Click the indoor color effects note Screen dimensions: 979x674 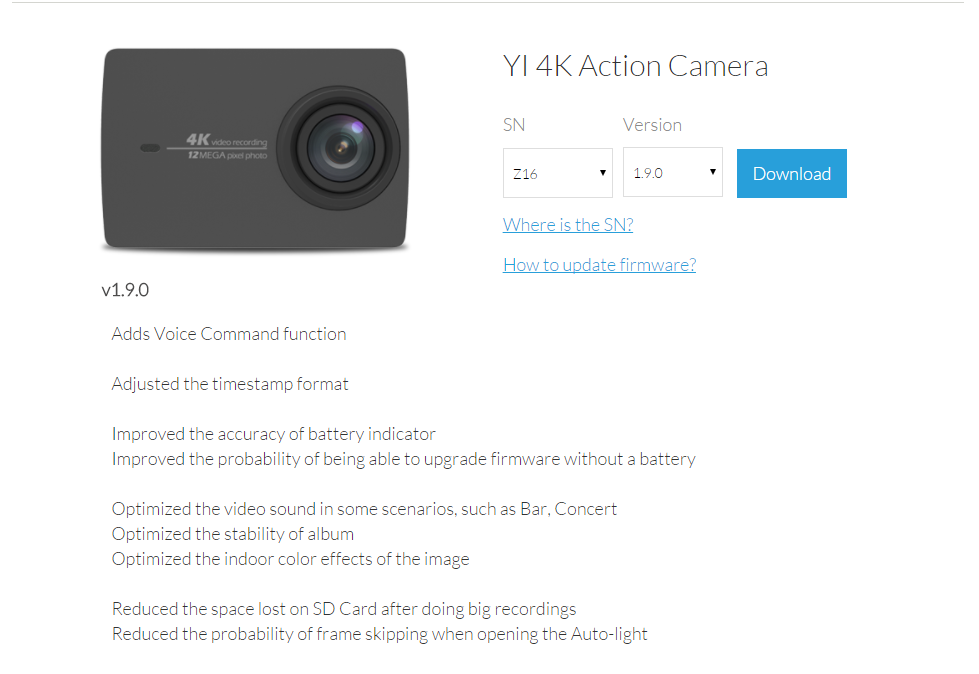(290, 559)
